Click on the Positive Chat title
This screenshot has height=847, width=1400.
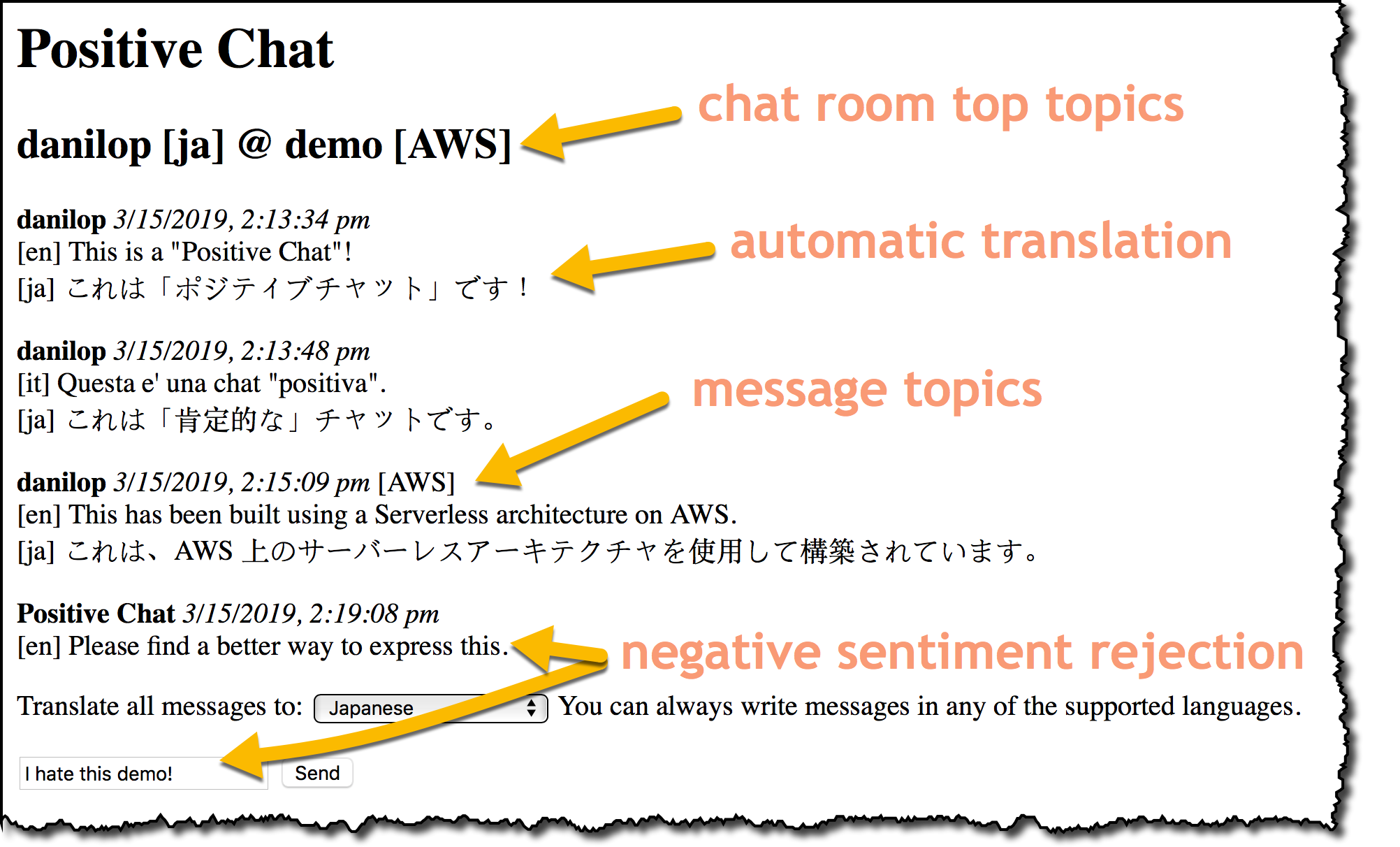click(155, 47)
